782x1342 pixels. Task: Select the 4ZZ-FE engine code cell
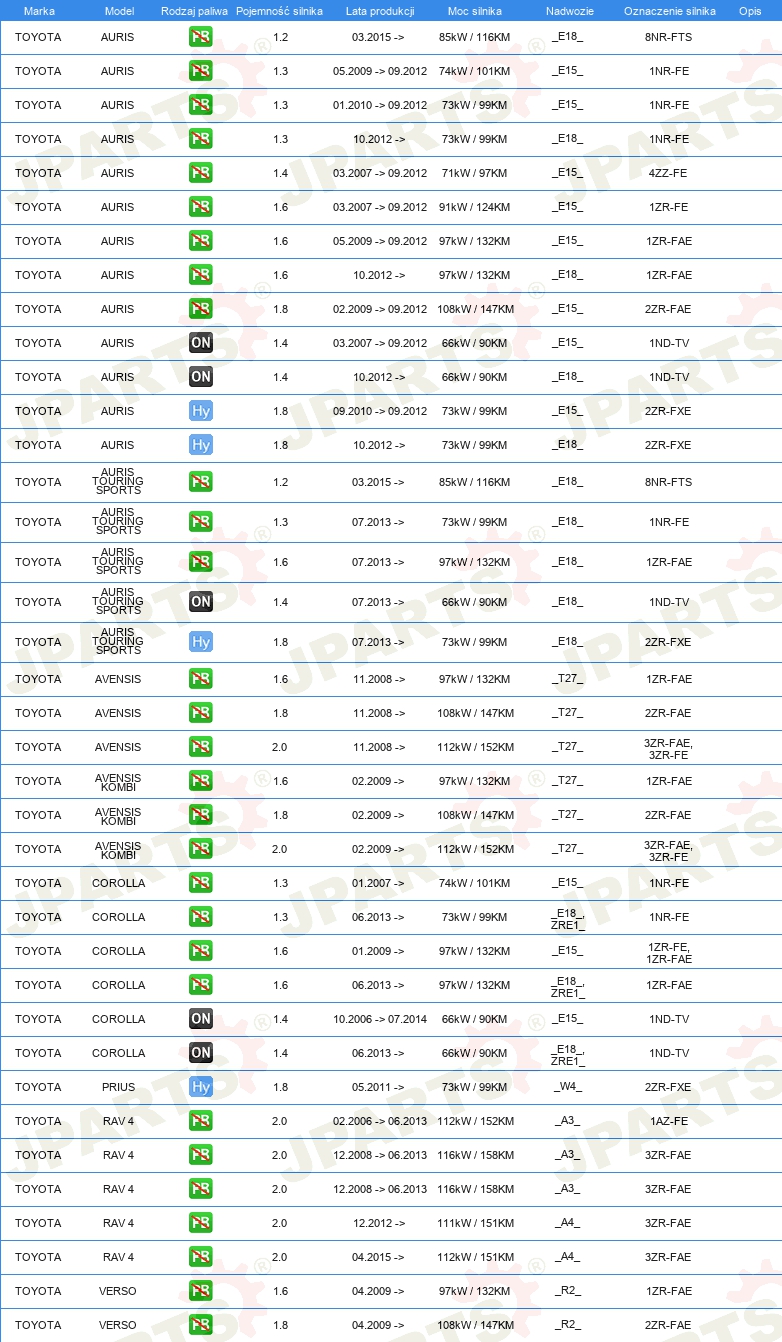(668, 173)
